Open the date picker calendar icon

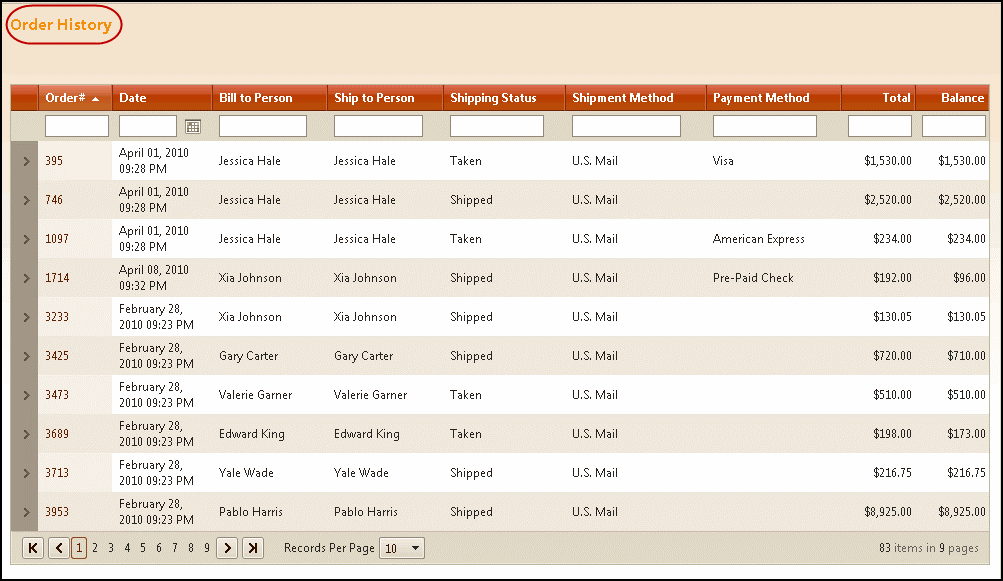193,126
